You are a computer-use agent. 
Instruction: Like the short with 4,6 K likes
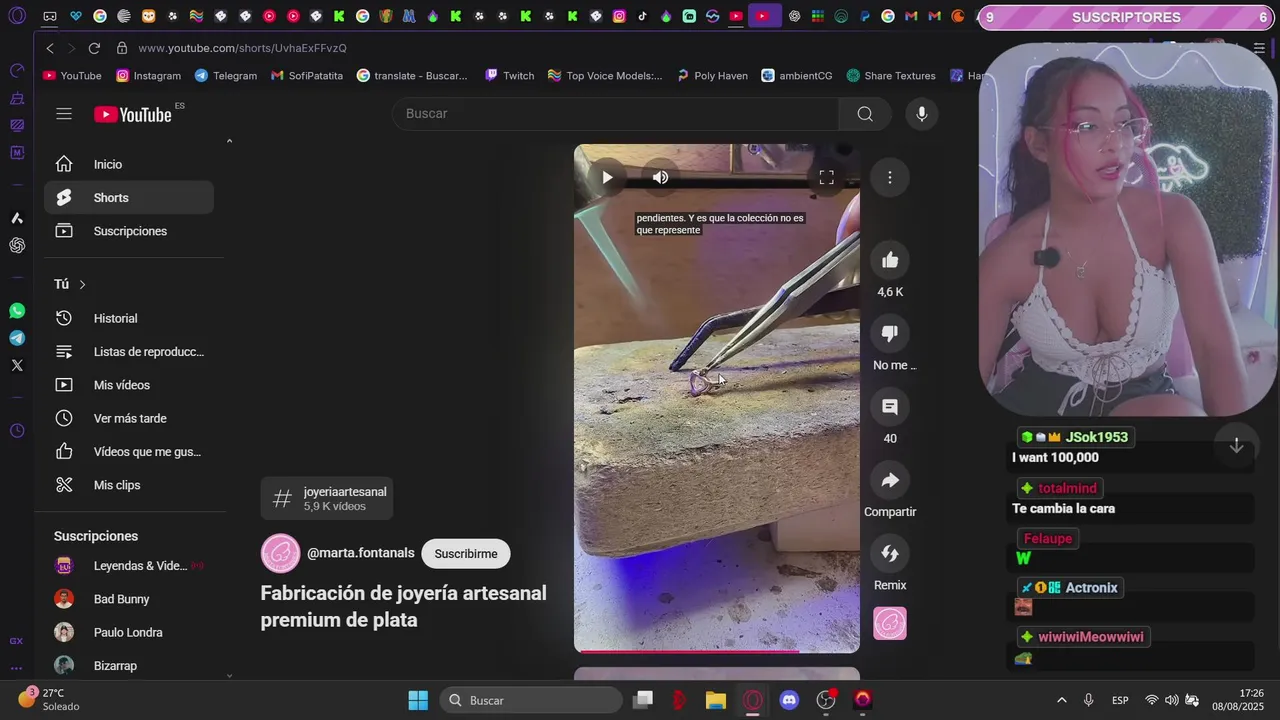click(890, 261)
